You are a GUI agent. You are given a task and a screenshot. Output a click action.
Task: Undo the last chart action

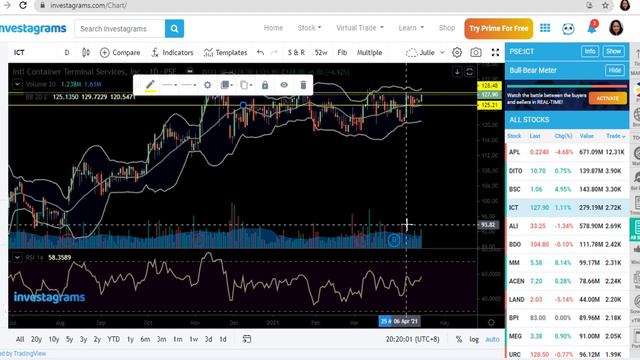coord(260,53)
